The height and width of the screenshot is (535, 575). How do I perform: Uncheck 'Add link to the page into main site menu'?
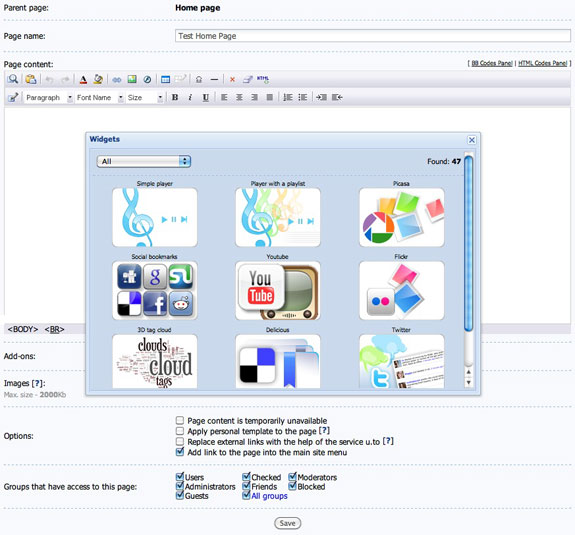coord(180,452)
